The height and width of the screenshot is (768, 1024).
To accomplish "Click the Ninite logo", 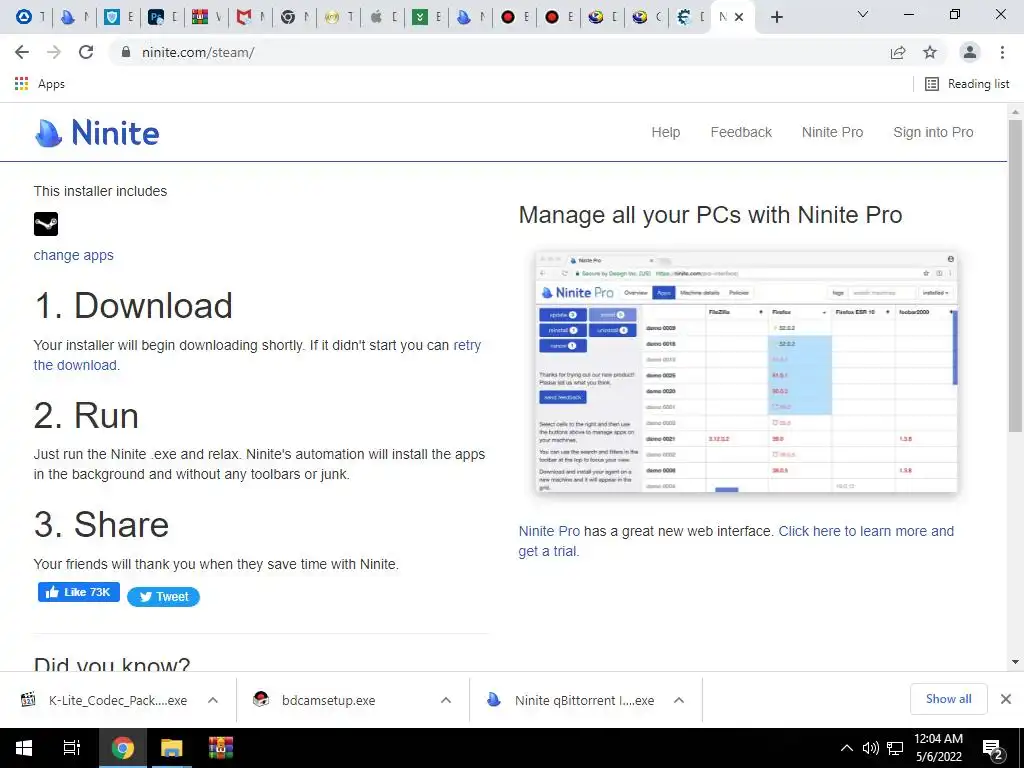I will (97, 133).
